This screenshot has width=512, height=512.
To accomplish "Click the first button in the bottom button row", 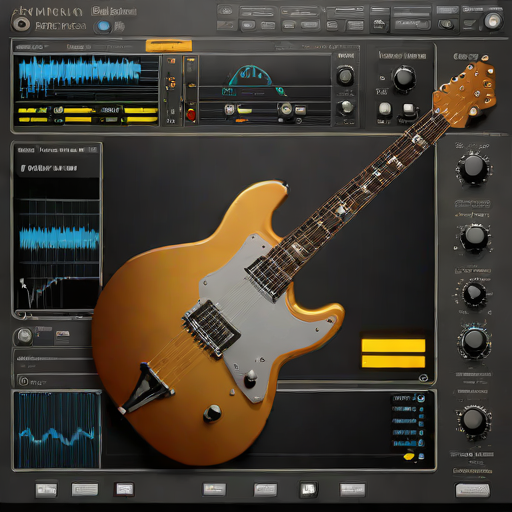I will click(46, 490).
